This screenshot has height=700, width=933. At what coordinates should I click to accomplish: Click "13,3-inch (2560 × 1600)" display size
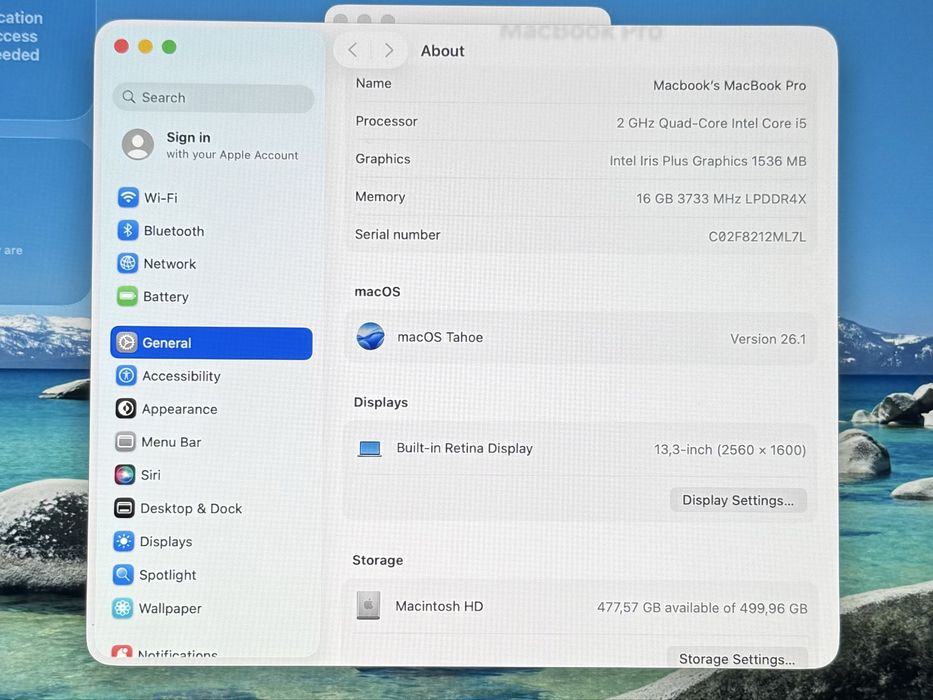point(730,449)
